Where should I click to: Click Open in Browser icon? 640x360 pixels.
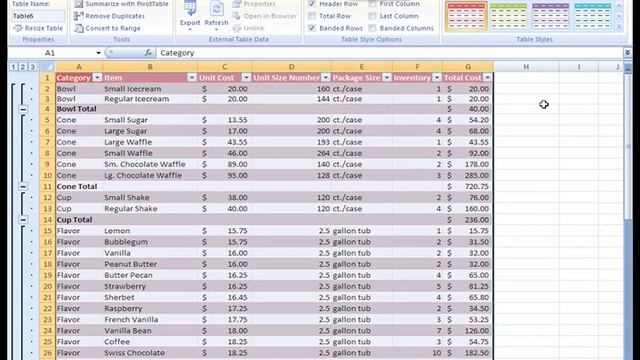236,16
